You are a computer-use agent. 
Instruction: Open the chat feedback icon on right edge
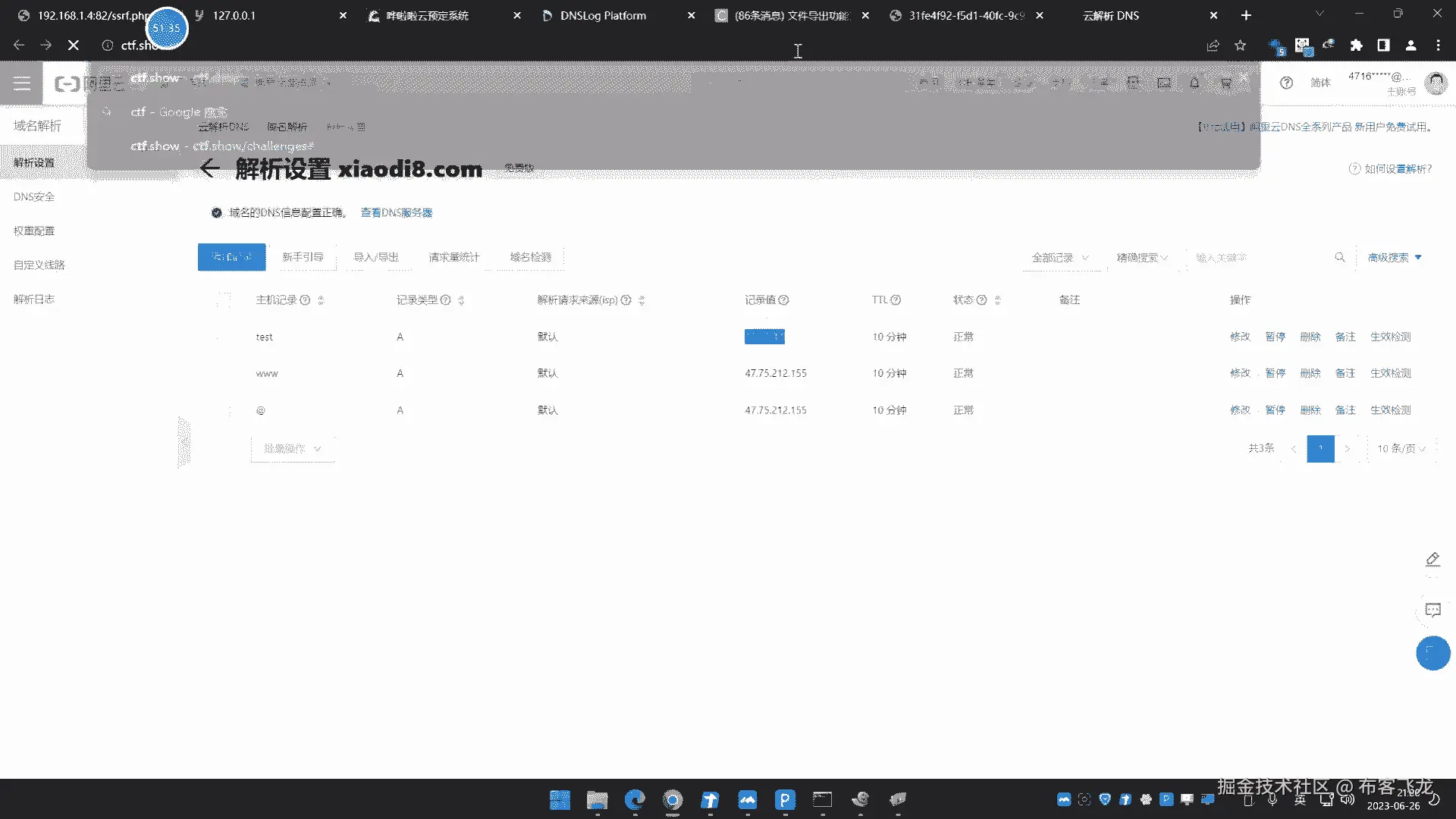pyautogui.click(x=1432, y=610)
